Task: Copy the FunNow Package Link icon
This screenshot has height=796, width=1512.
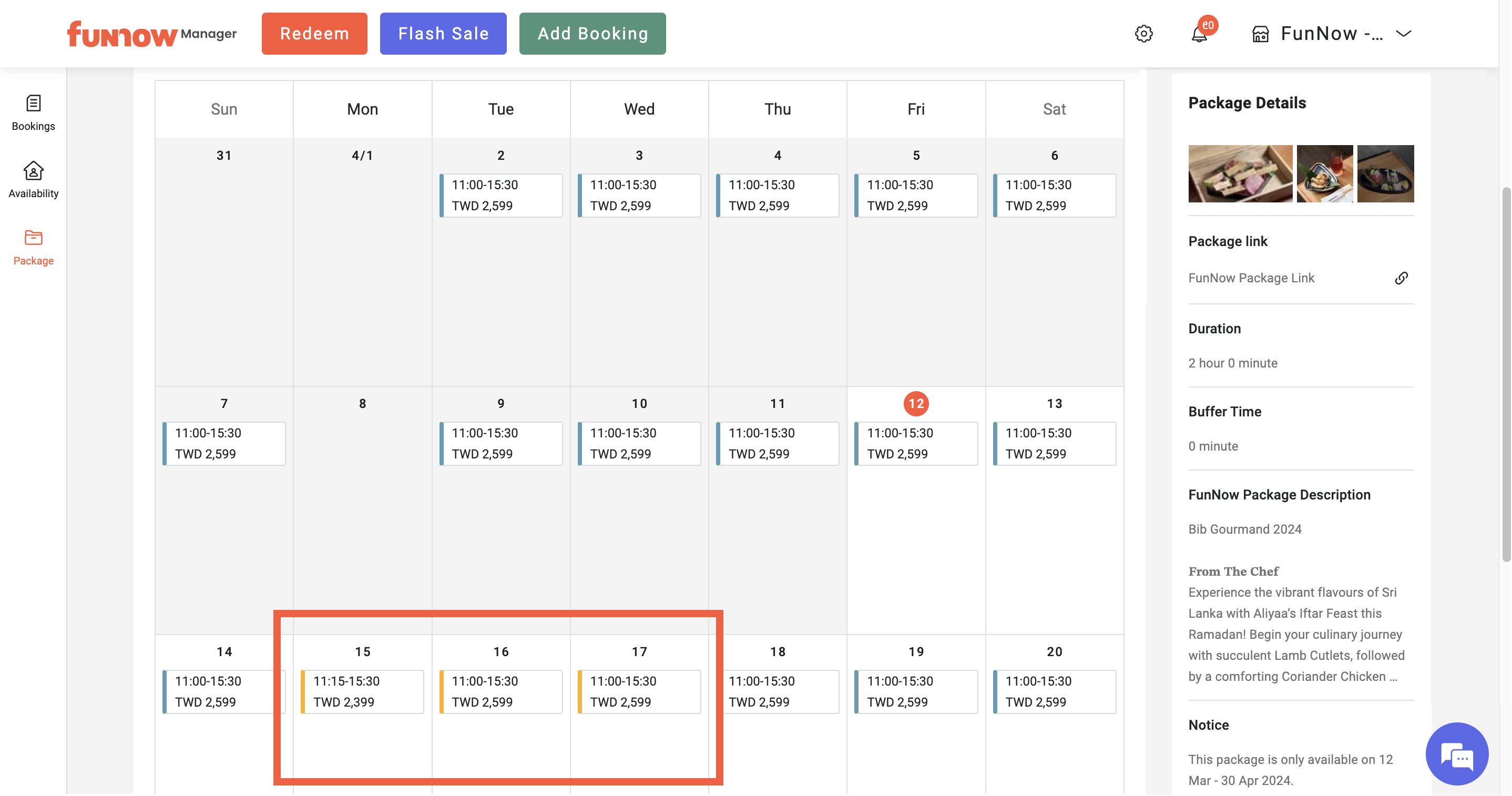Action: 1402,278
